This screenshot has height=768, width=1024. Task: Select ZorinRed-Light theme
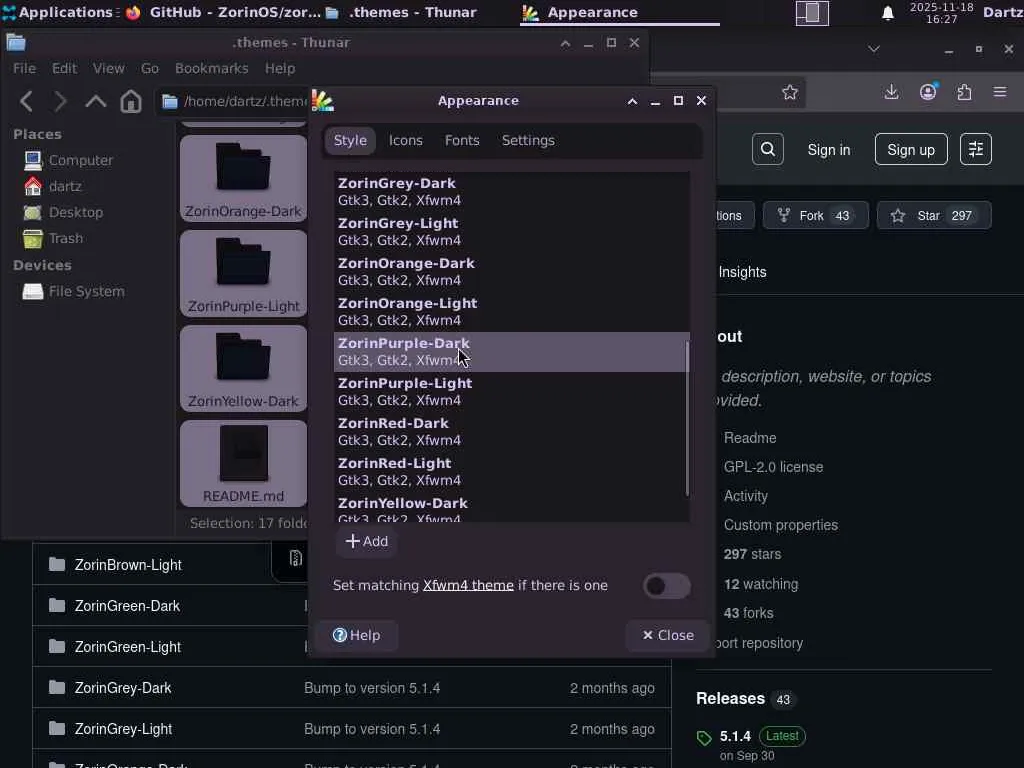(511, 471)
